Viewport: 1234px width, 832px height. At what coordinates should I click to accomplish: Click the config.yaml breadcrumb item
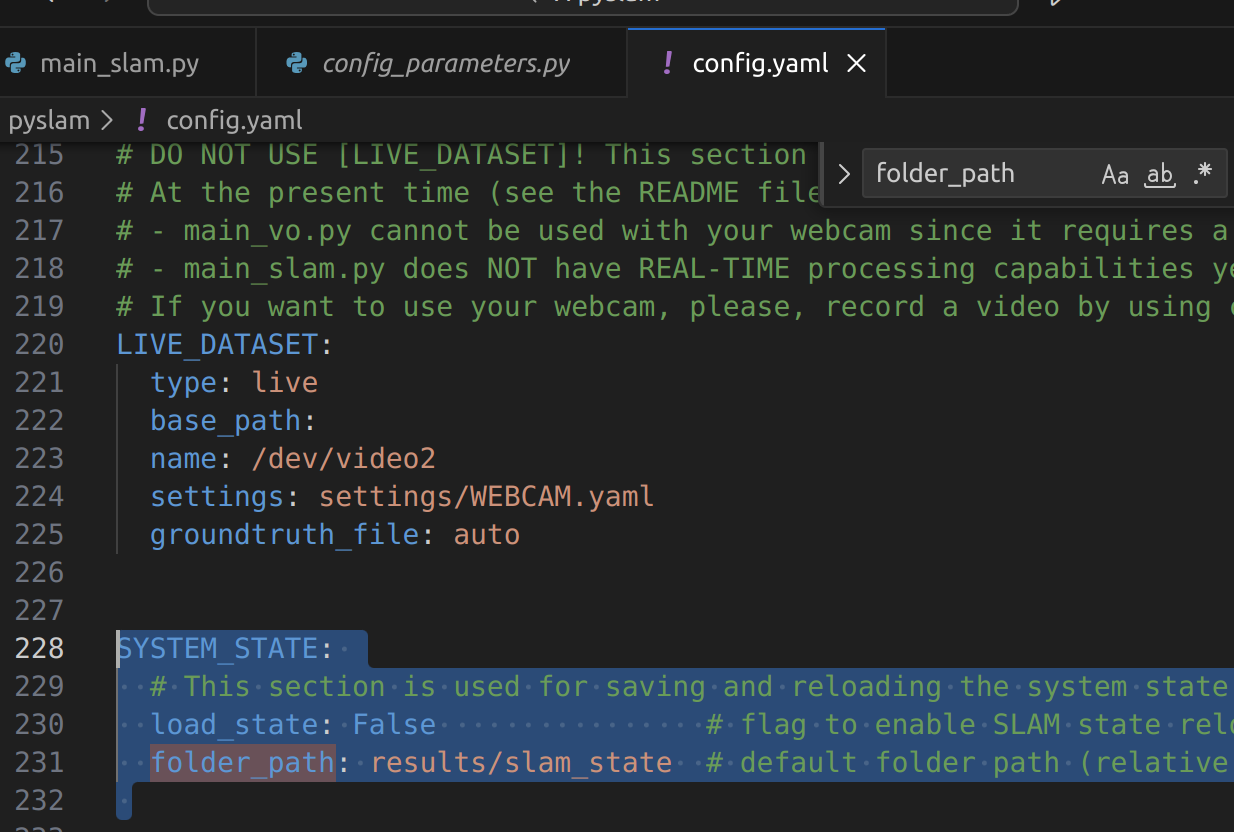pyautogui.click(x=234, y=121)
